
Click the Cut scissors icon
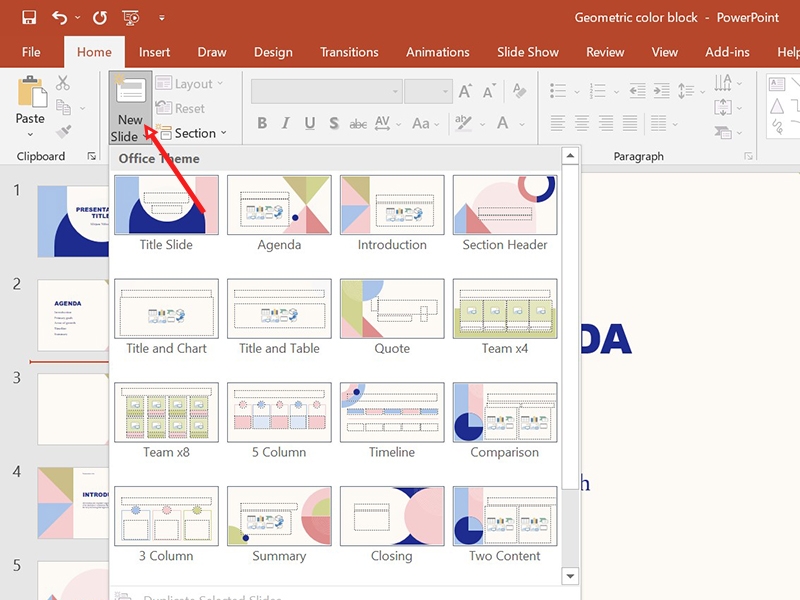[63, 83]
